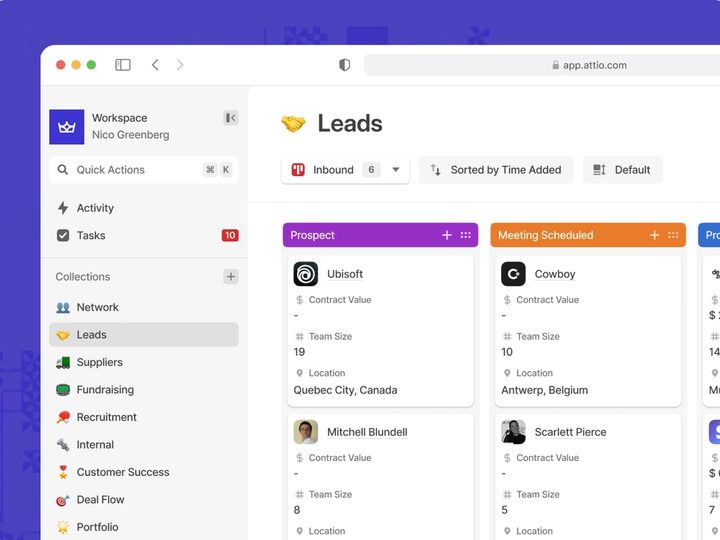The width and height of the screenshot is (720, 540).
Task: Add a card to the Prospect column
Action: 446,235
